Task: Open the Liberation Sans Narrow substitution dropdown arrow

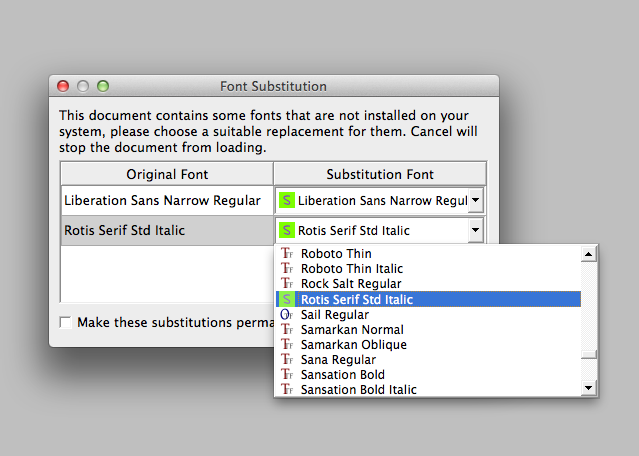Action: click(475, 200)
